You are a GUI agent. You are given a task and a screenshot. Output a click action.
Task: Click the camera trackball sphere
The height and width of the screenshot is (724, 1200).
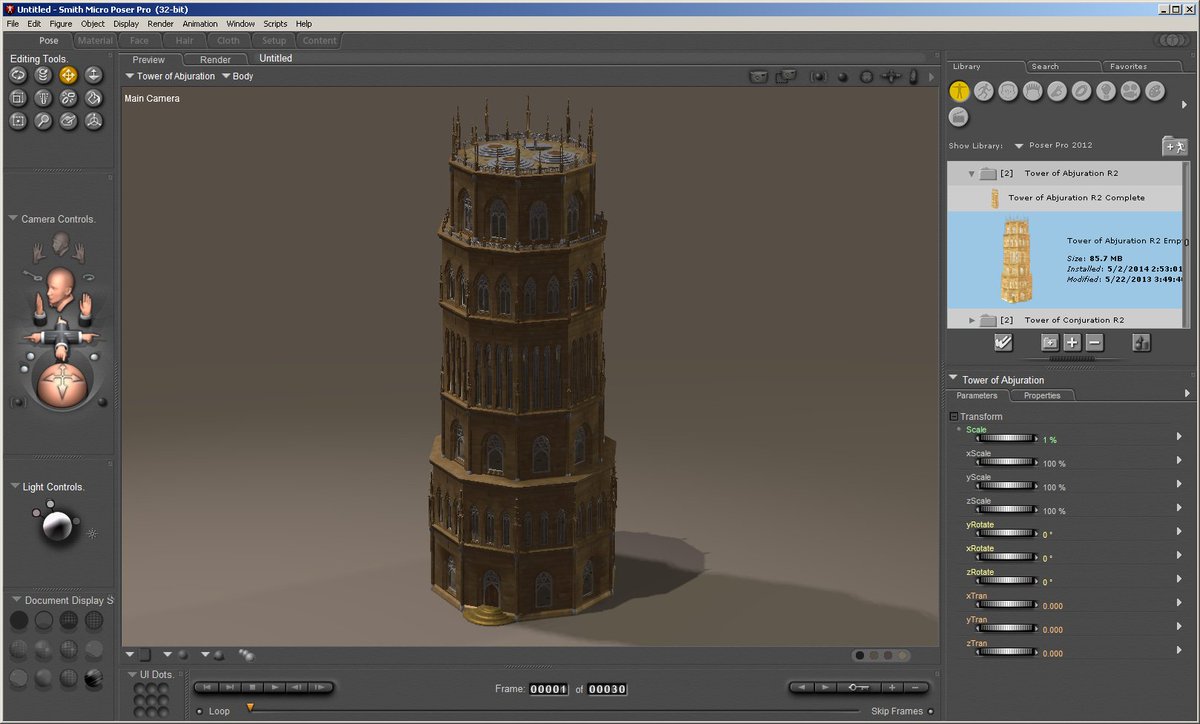tap(61, 384)
